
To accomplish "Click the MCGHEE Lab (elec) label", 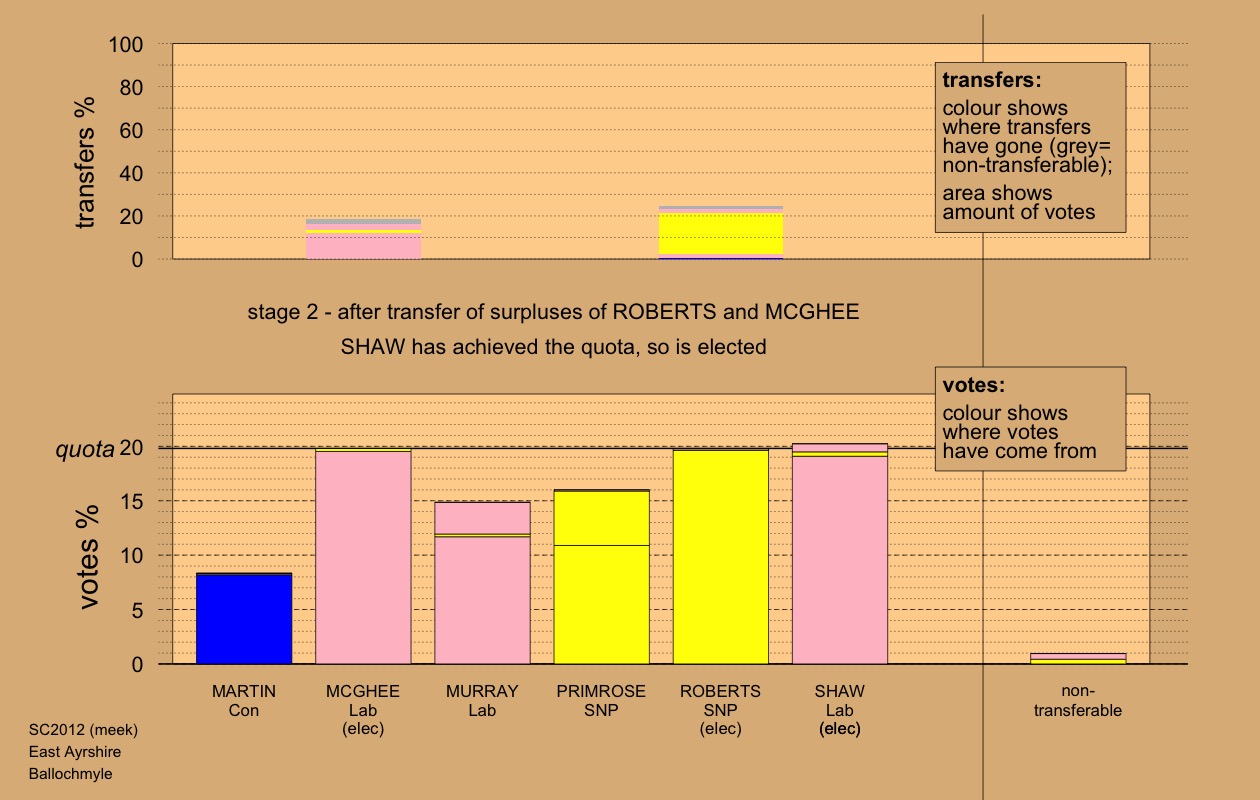I will click(363, 710).
